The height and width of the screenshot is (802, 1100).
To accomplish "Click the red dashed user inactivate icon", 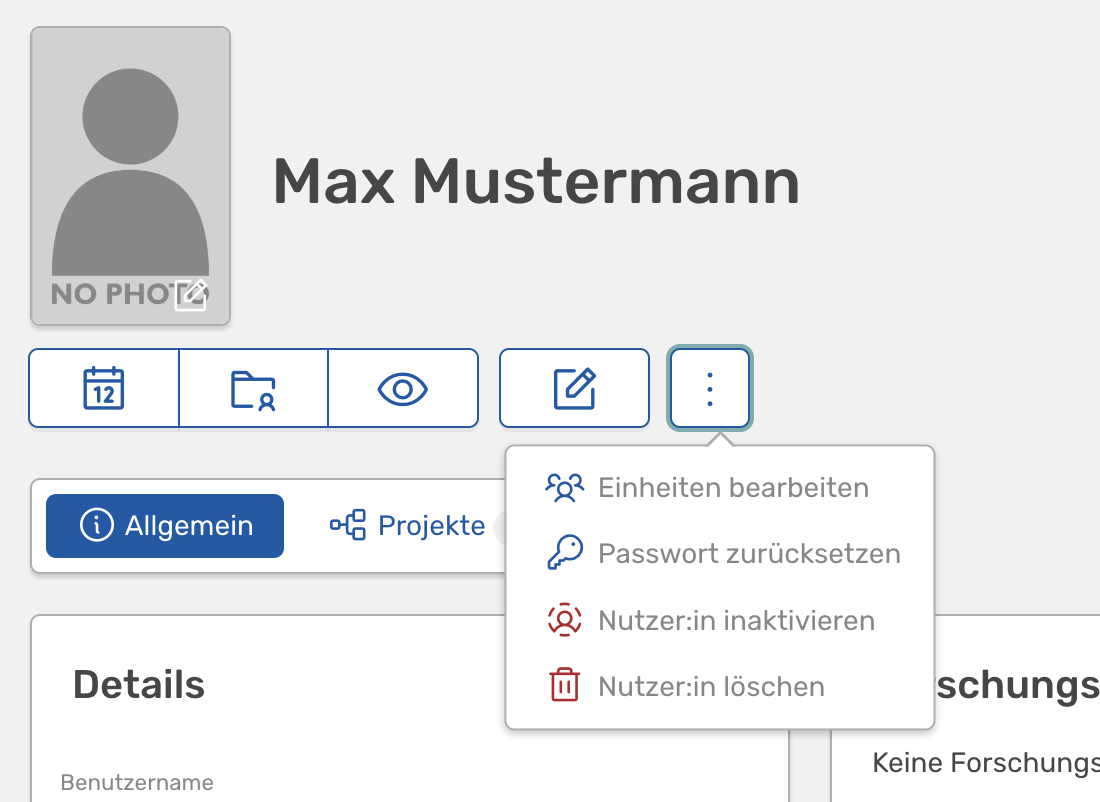I will (564, 620).
